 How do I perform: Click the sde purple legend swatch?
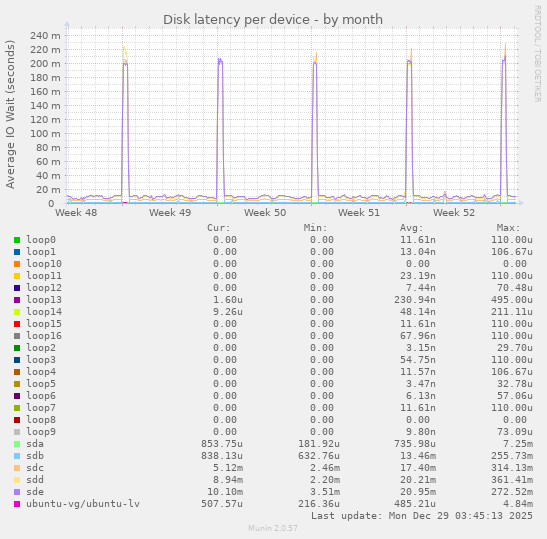[17, 492]
